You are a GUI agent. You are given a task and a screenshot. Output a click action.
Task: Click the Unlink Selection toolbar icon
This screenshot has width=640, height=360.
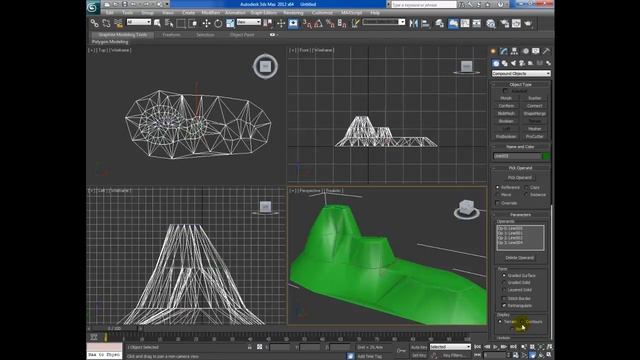(107, 23)
